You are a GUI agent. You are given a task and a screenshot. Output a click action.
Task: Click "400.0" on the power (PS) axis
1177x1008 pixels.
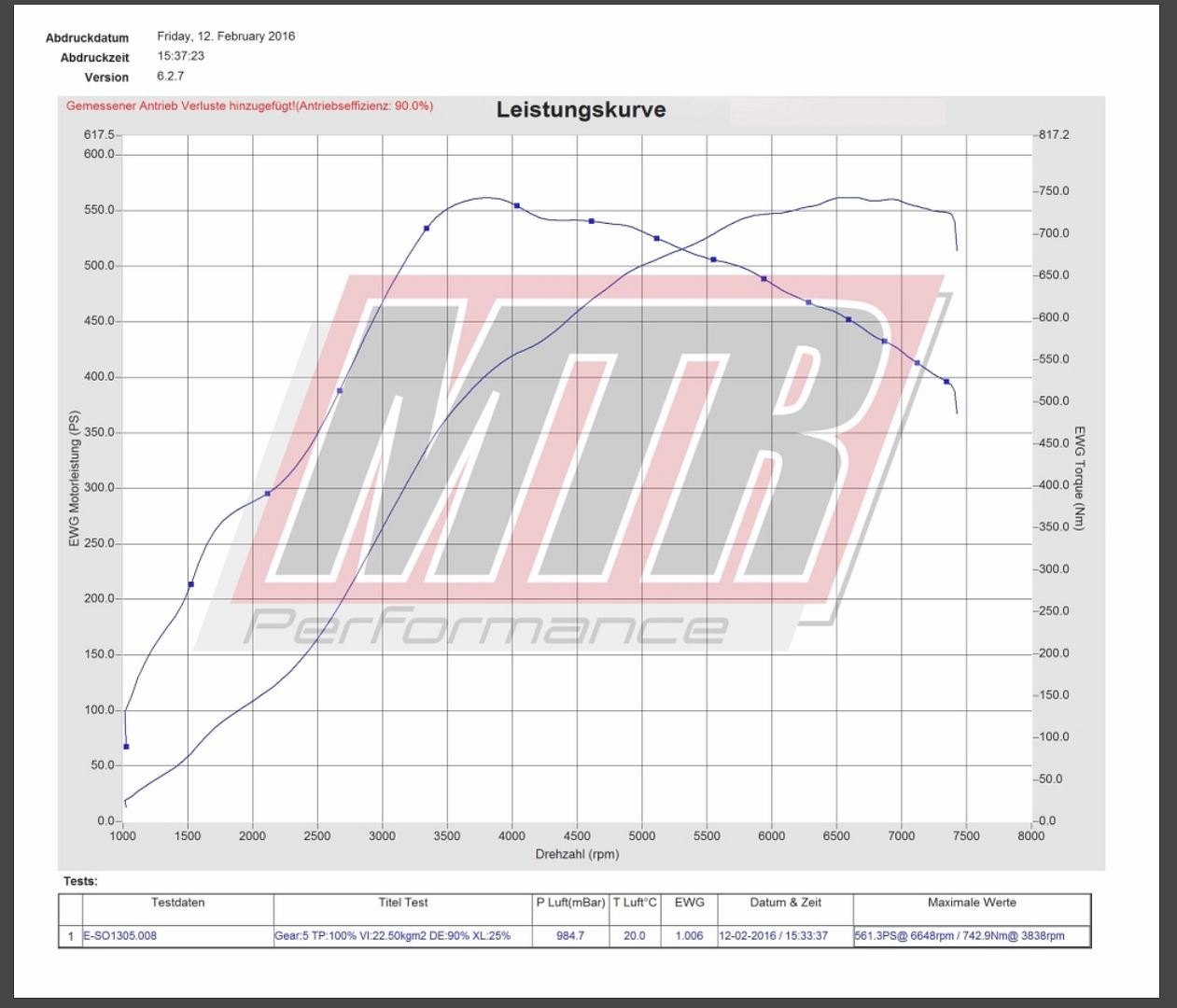99,377
